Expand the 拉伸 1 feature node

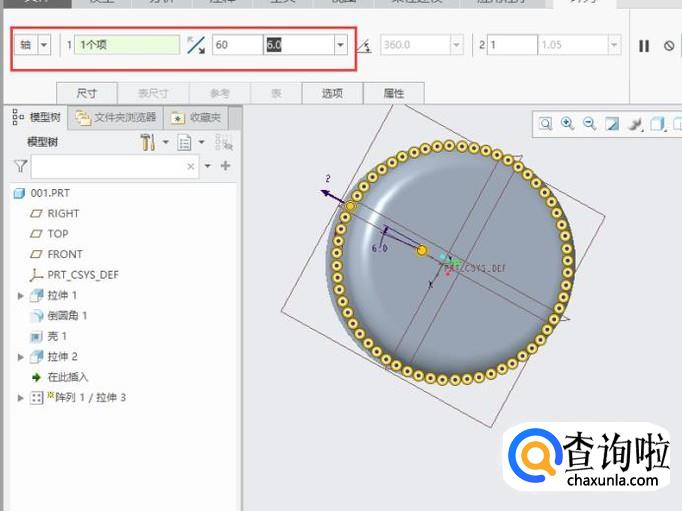(21, 296)
